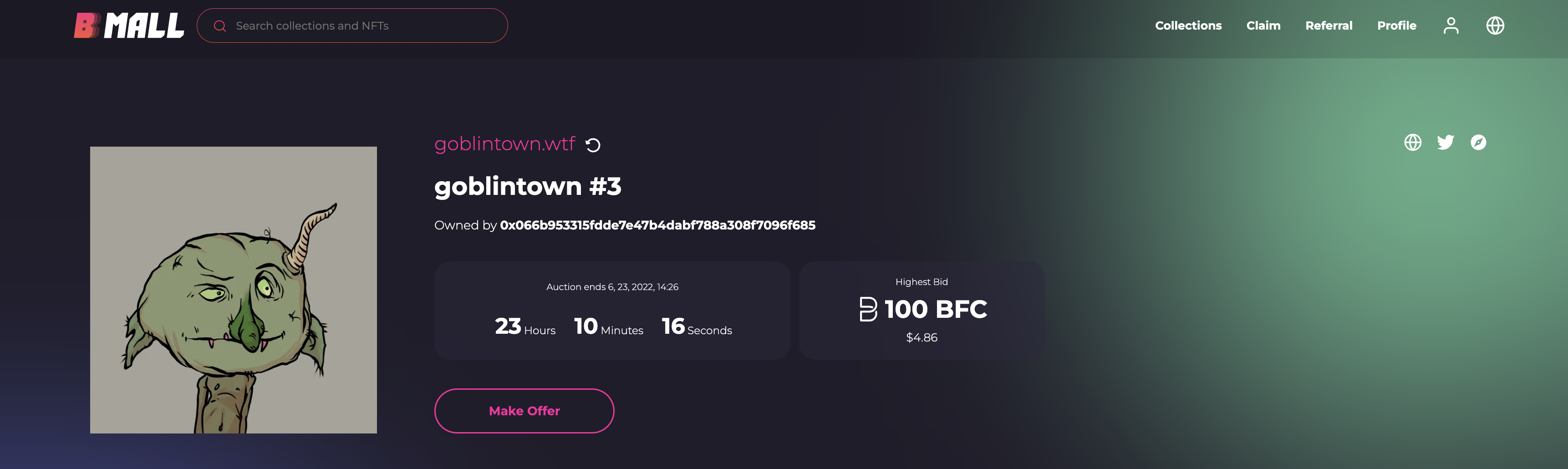Click the search magnifier icon
The height and width of the screenshot is (469, 1568).
pos(220,26)
